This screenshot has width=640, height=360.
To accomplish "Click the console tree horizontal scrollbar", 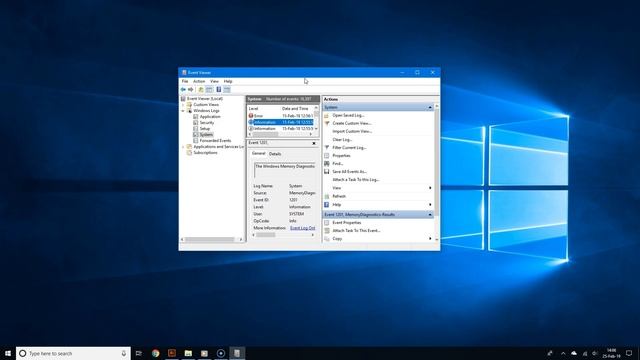I will coord(212,240).
